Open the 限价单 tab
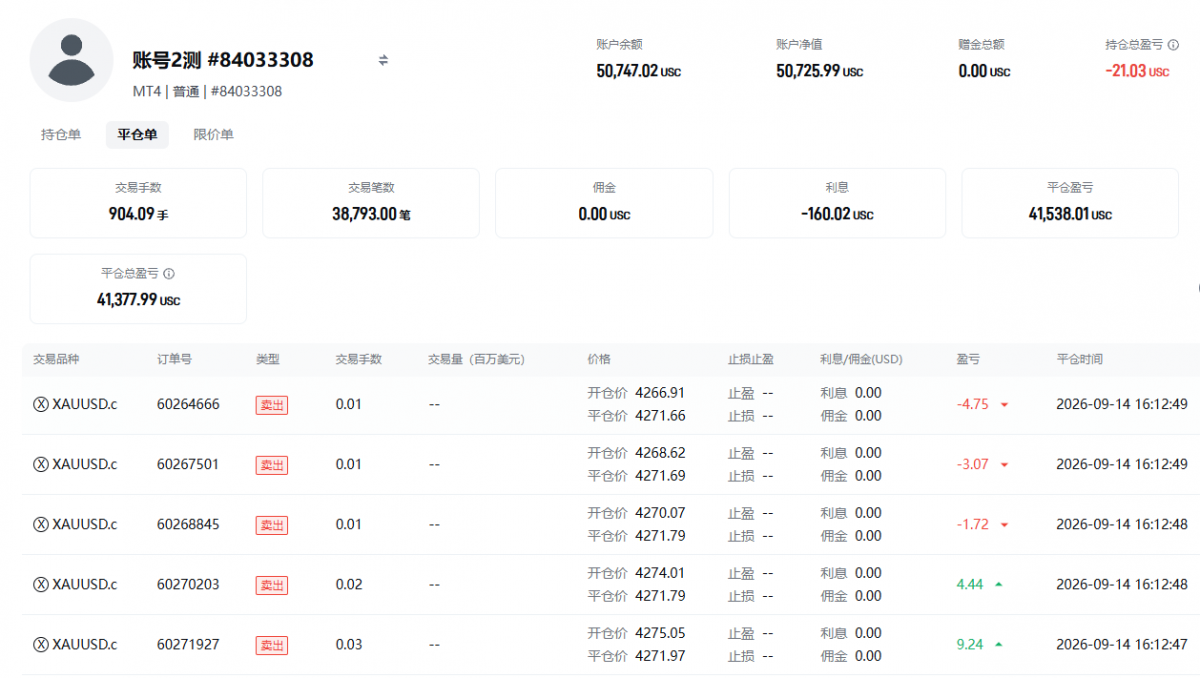This screenshot has height=678, width=1200. (x=213, y=135)
